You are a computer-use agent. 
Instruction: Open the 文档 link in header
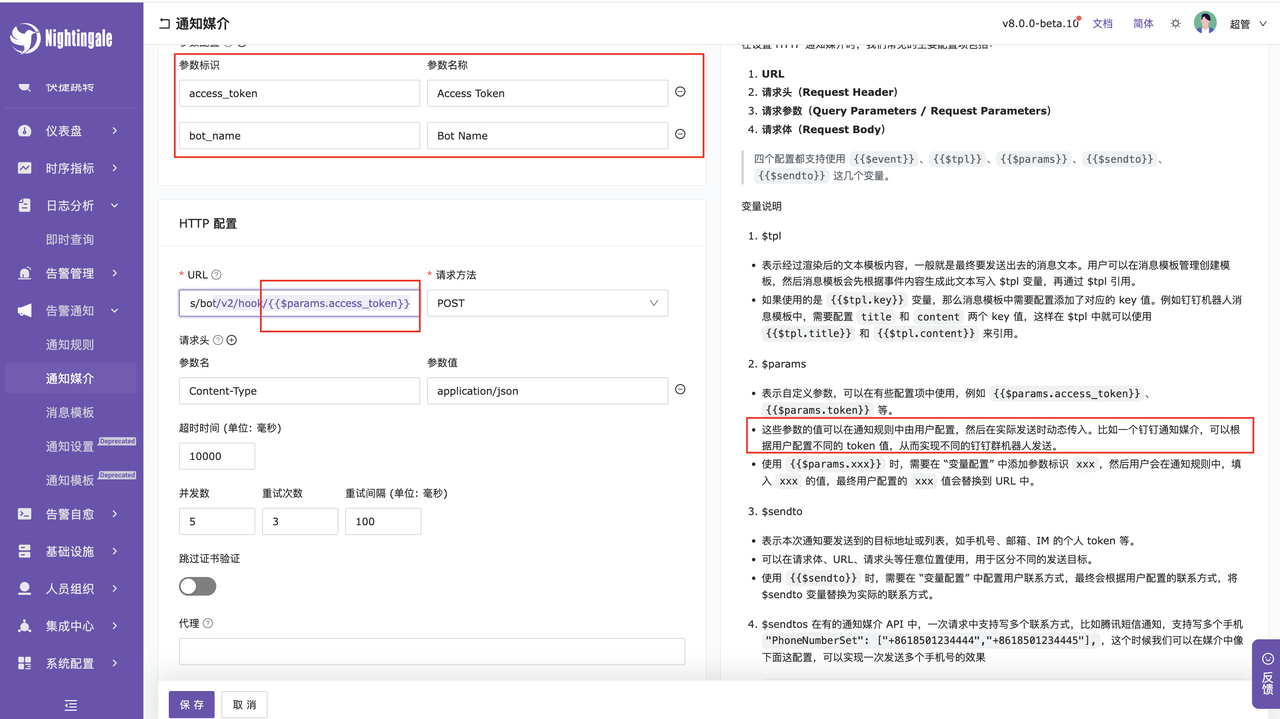click(1102, 23)
